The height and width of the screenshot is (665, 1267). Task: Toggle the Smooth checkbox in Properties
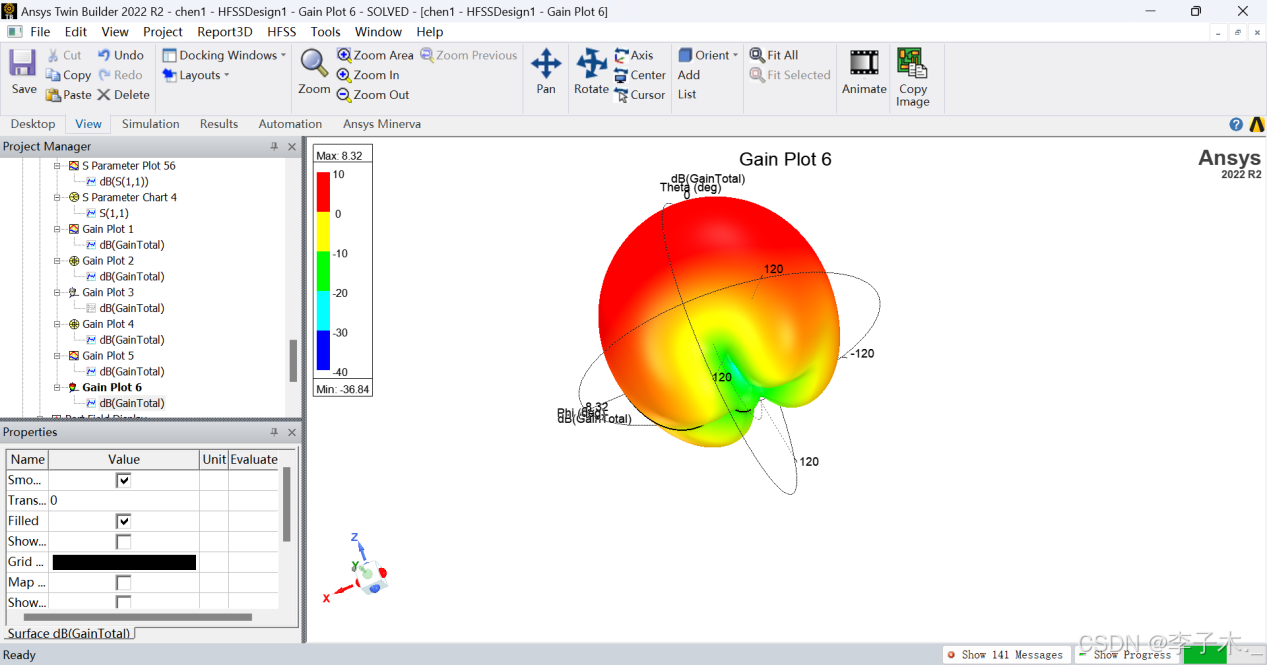pos(123,480)
